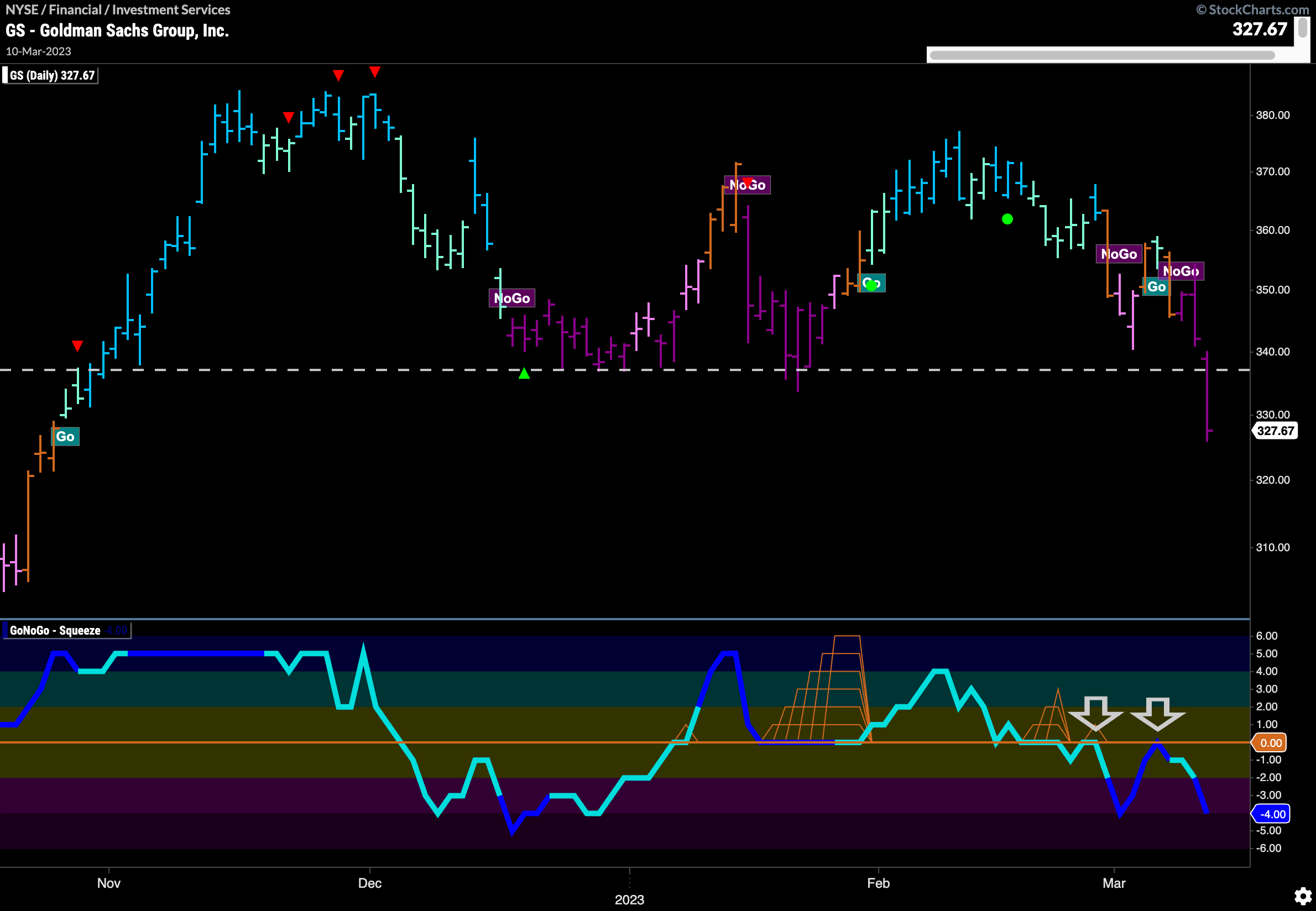Click the 327.67 last-price tag on the price axis

[1275, 431]
